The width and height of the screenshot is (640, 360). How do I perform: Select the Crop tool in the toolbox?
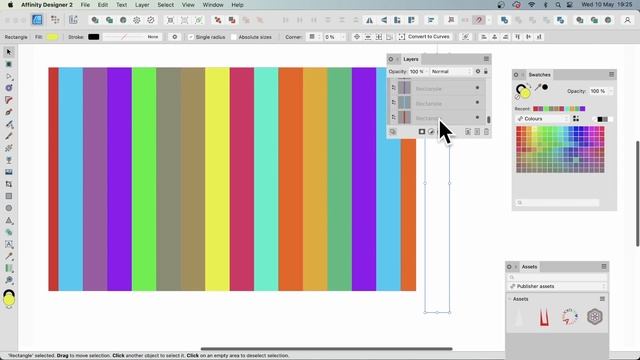pos(9,184)
